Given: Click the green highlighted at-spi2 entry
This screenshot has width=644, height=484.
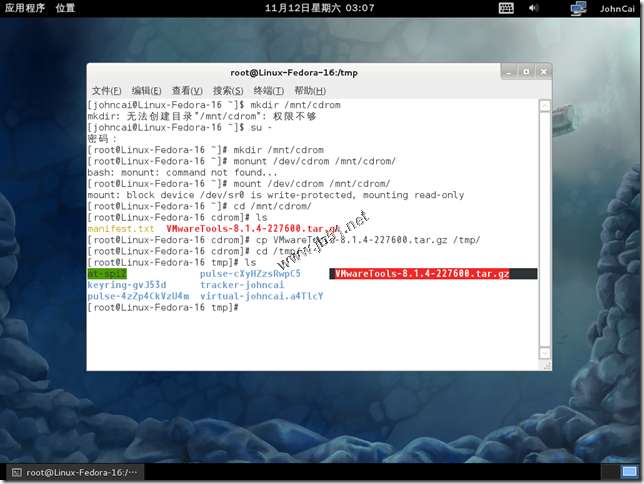Looking at the screenshot, I should (x=107, y=274).
